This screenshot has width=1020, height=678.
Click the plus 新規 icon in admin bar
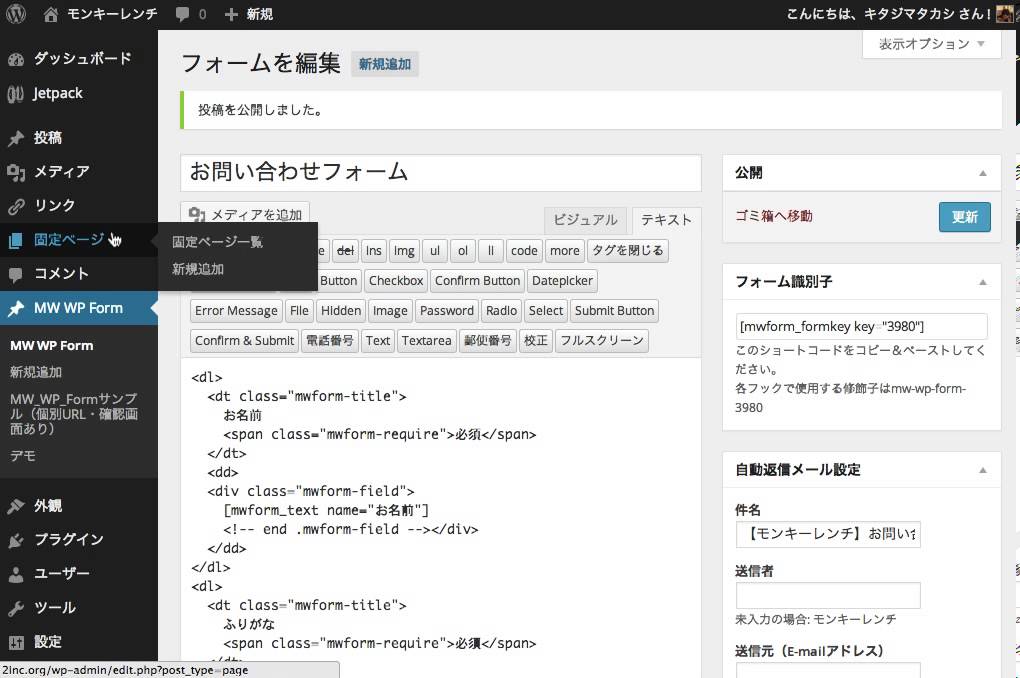(231, 14)
